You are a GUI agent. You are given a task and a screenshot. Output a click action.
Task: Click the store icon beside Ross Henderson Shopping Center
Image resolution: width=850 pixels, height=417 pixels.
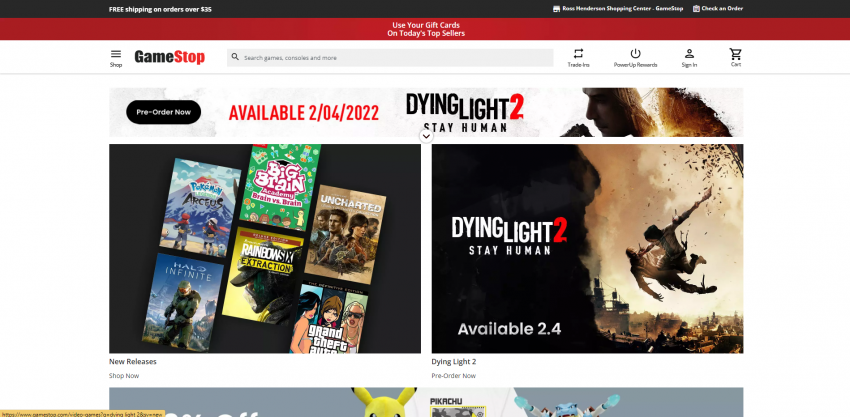(x=556, y=9)
